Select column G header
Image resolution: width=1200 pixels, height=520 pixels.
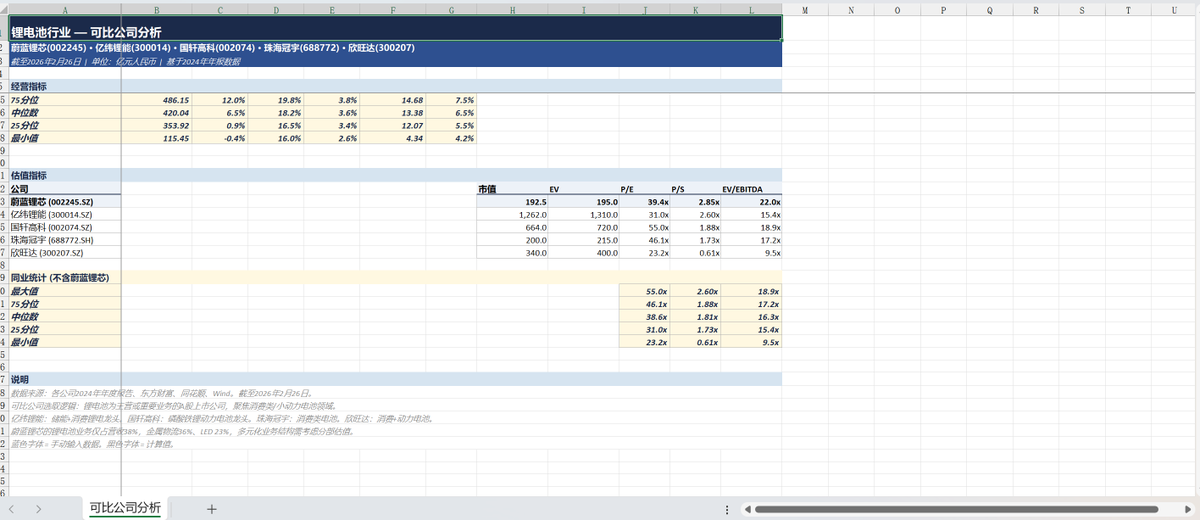point(451,9)
